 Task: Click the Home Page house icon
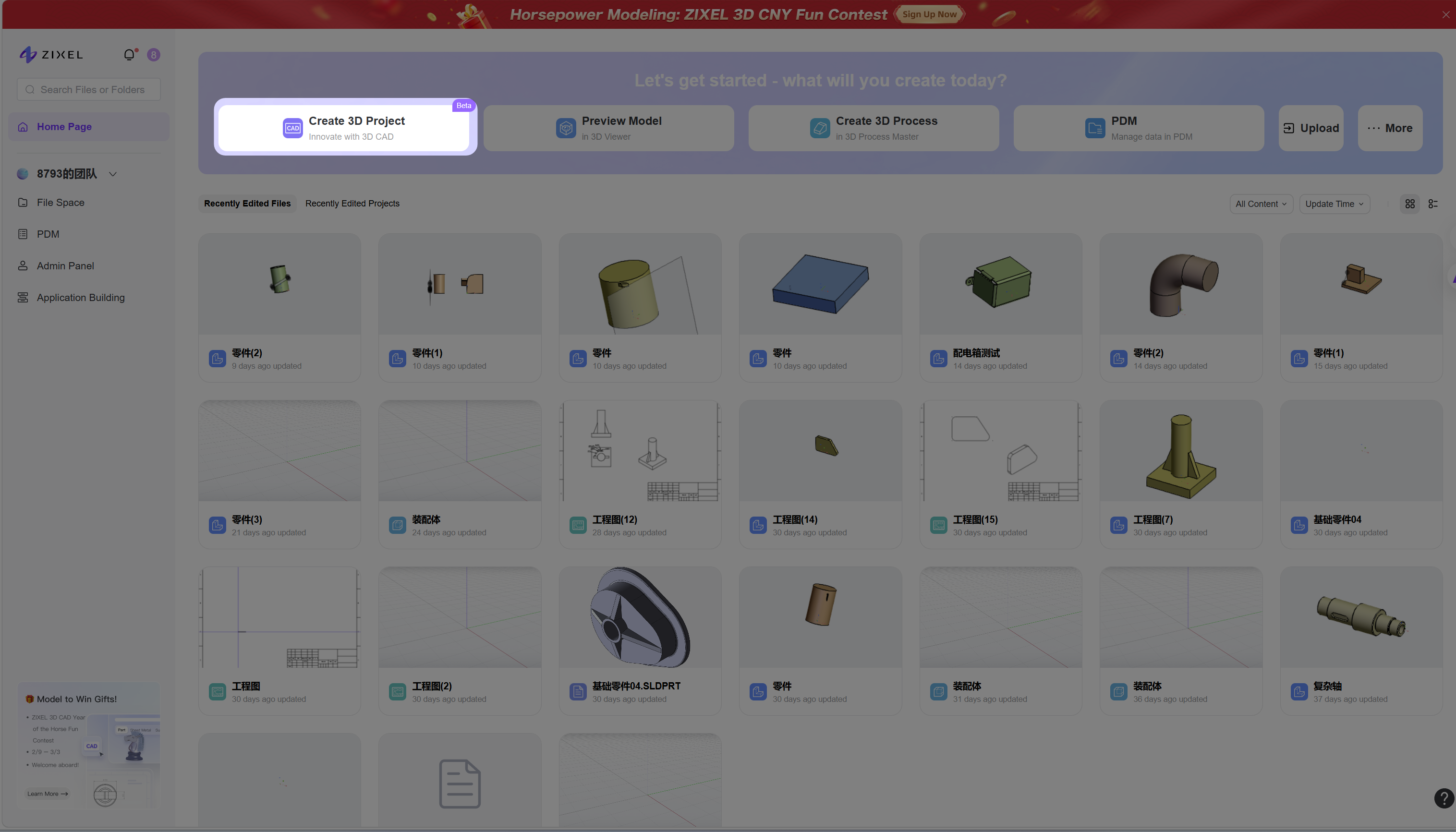point(23,127)
